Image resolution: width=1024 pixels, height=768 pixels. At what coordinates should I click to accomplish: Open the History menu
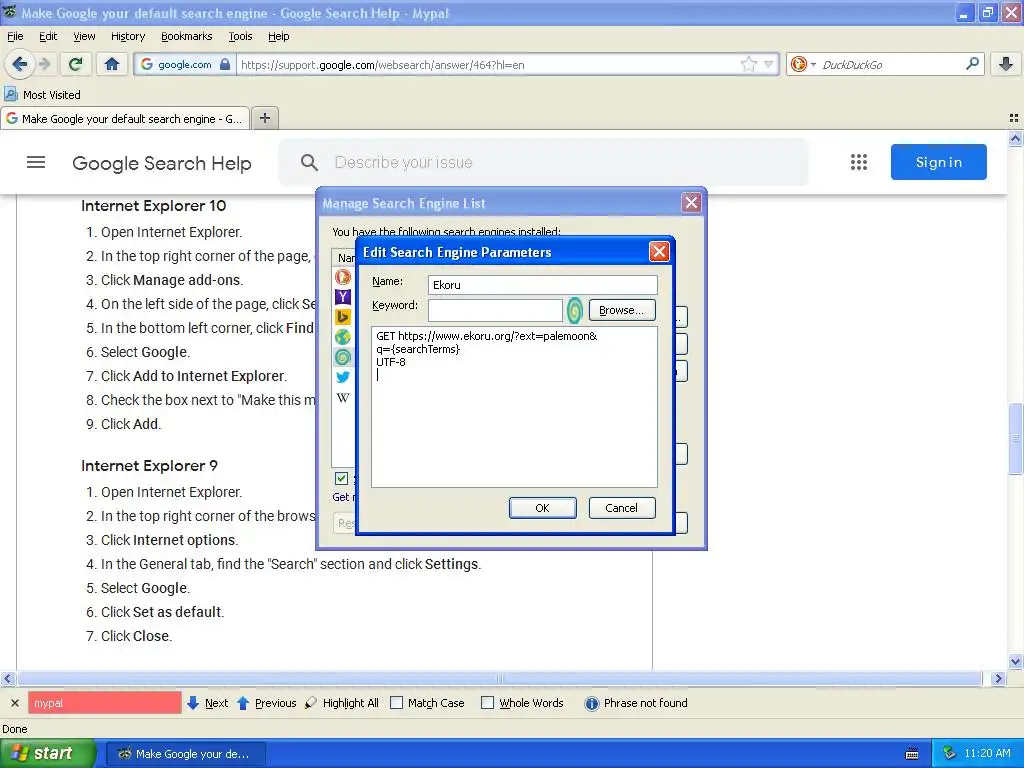click(x=128, y=37)
